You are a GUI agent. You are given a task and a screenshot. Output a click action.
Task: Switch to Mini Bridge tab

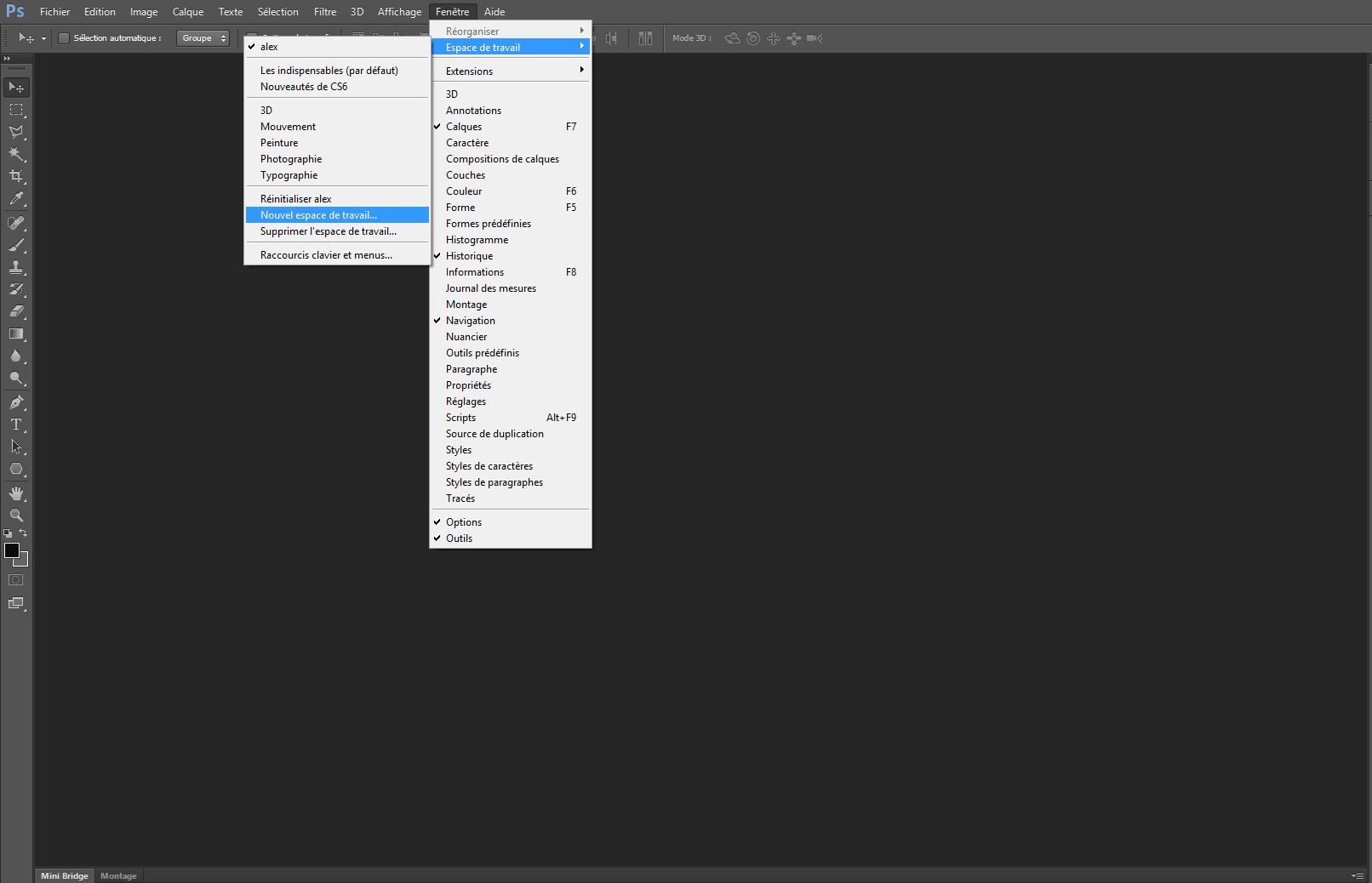point(65,876)
